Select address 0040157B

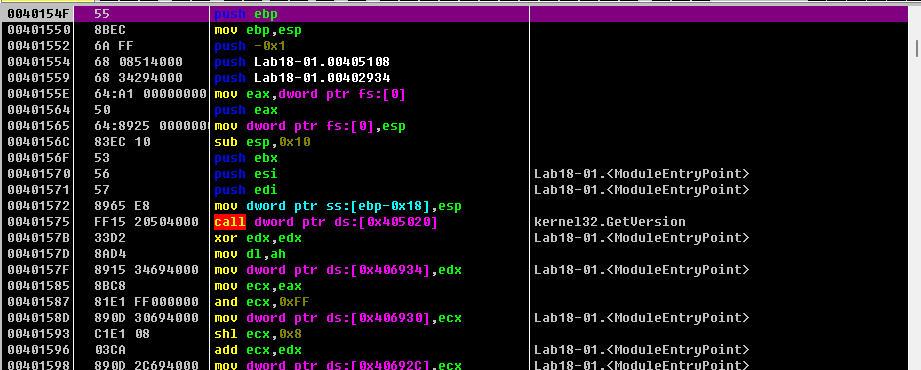click(x=39, y=238)
